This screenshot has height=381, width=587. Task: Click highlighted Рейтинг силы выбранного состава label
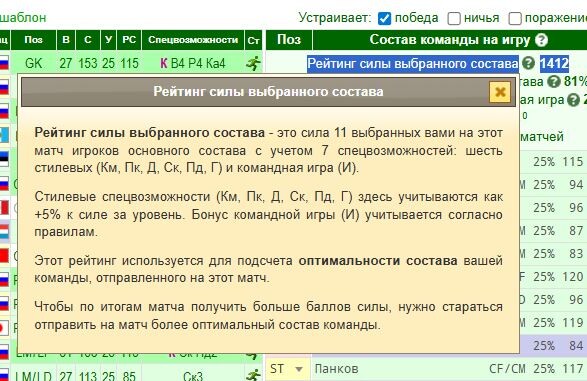pos(413,64)
